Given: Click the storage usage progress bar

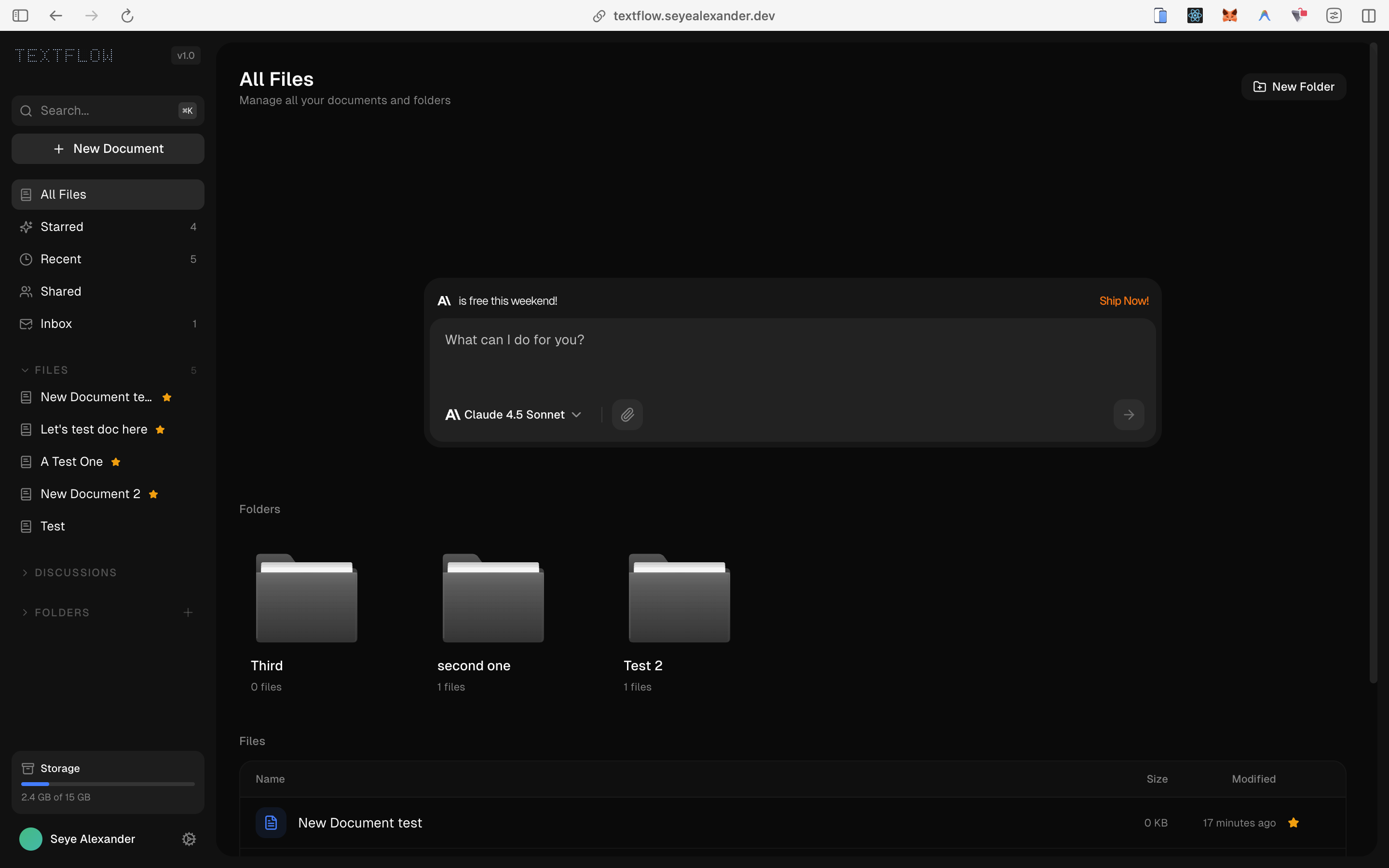Looking at the screenshot, I should click(107, 783).
